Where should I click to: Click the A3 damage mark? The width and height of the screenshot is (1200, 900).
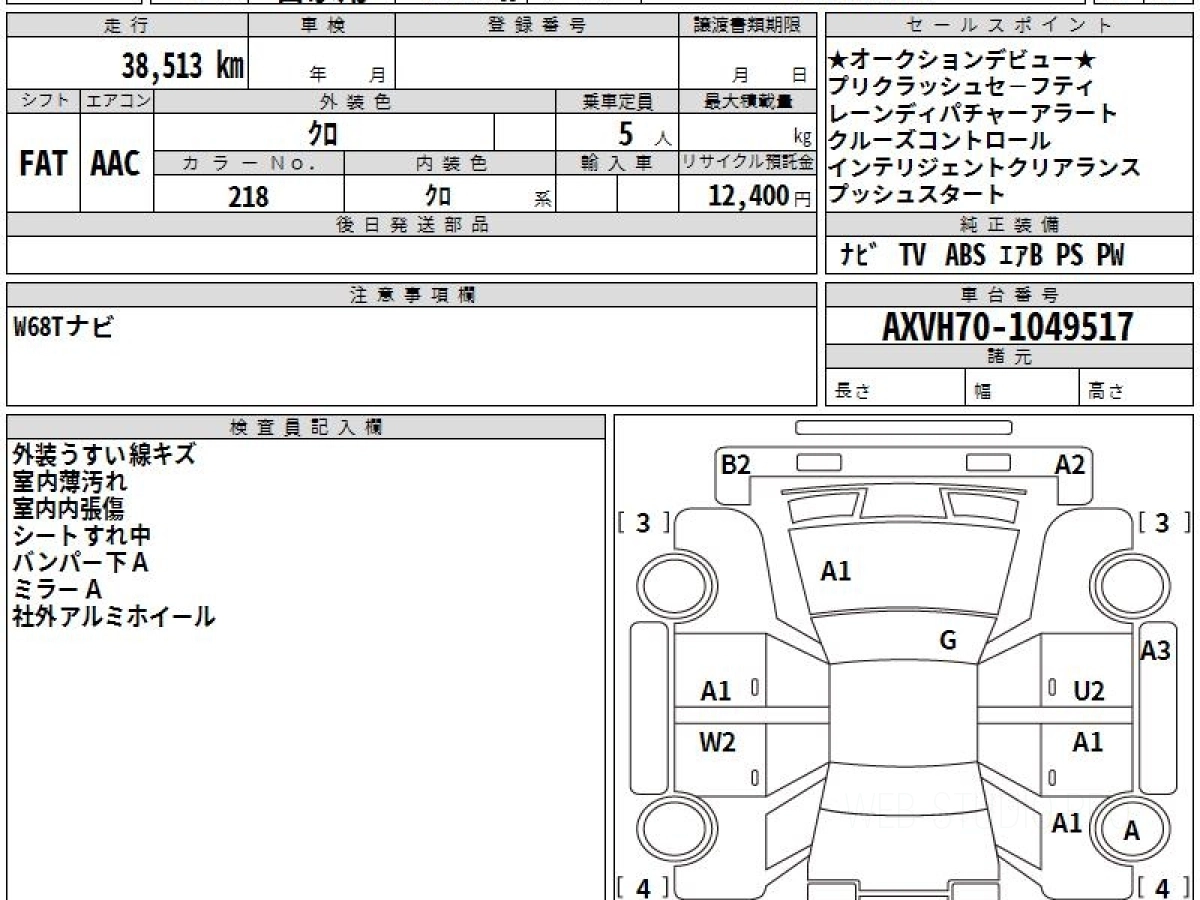click(1156, 651)
